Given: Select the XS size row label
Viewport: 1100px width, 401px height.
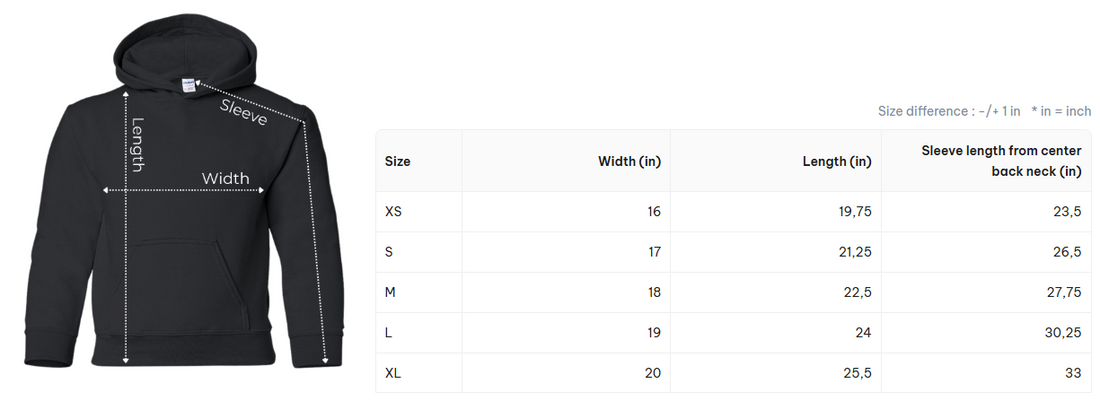Looking at the screenshot, I should tap(393, 212).
